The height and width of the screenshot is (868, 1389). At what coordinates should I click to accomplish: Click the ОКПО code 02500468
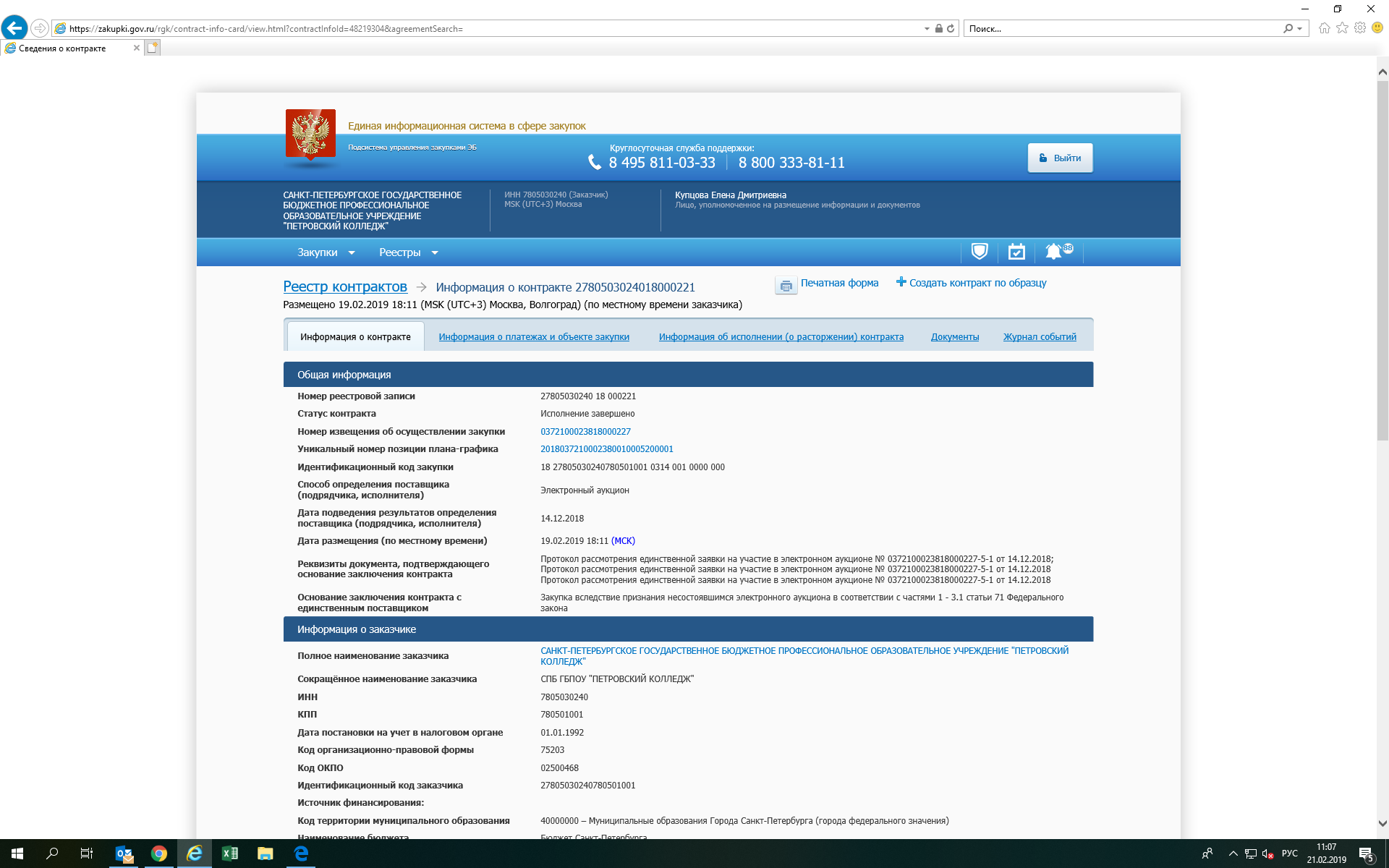[559, 768]
